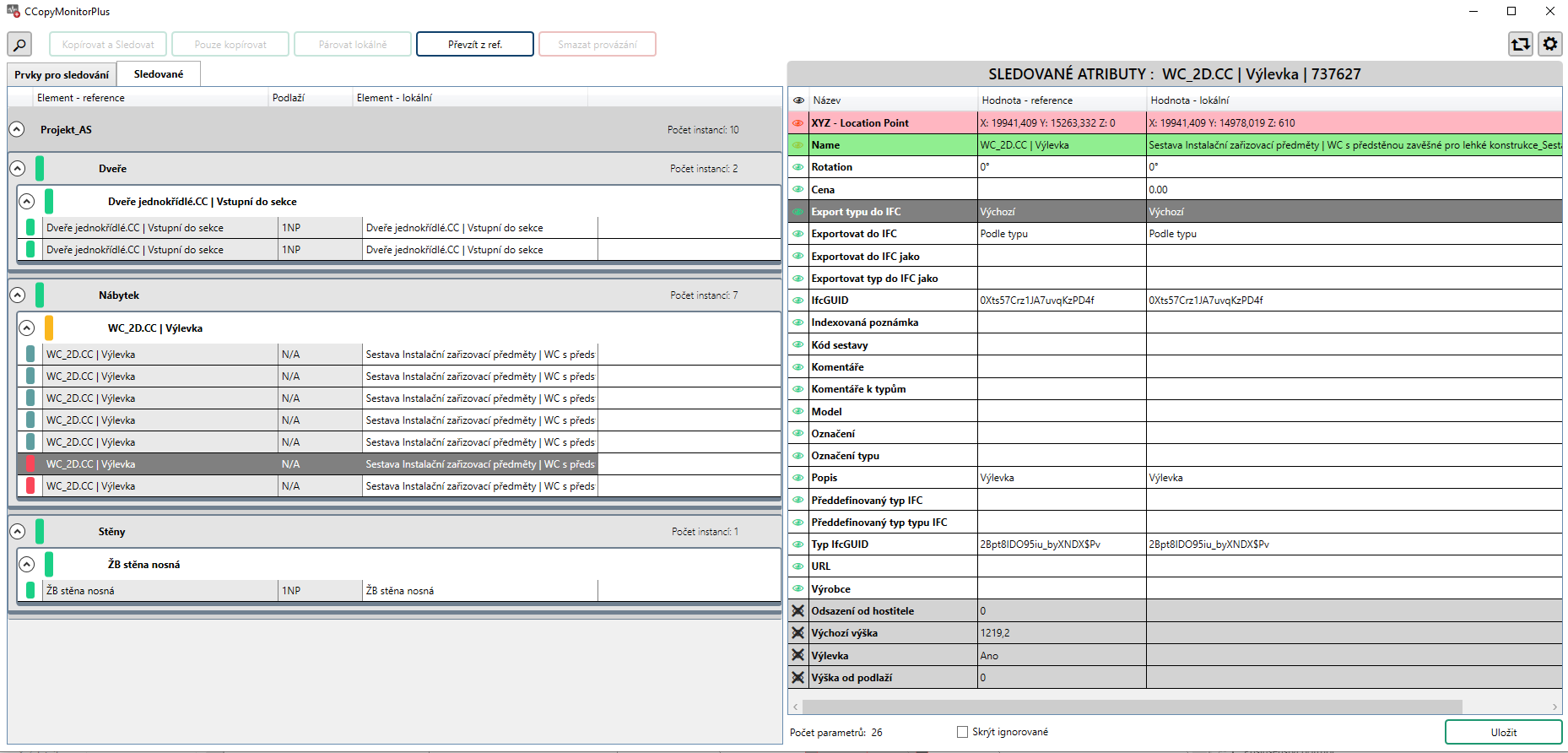
Task: Toggle eye for Typ IfcGUID attribute
Action: click(798, 544)
